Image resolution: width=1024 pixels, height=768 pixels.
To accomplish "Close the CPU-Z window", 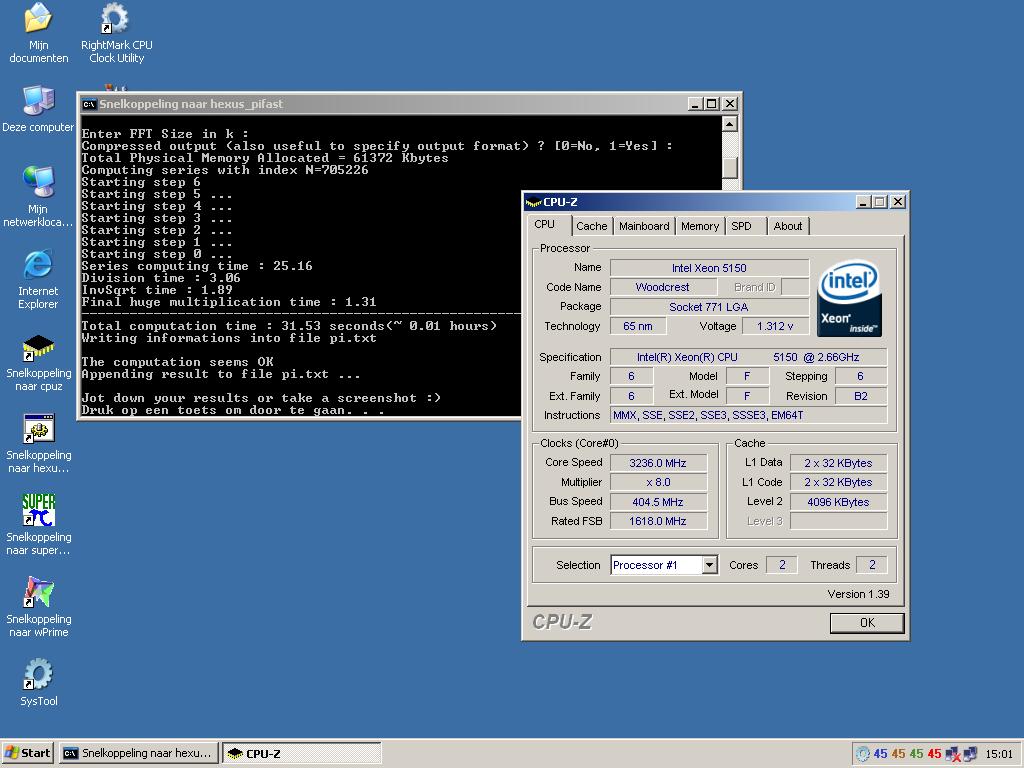I will pyautogui.click(x=898, y=202).
